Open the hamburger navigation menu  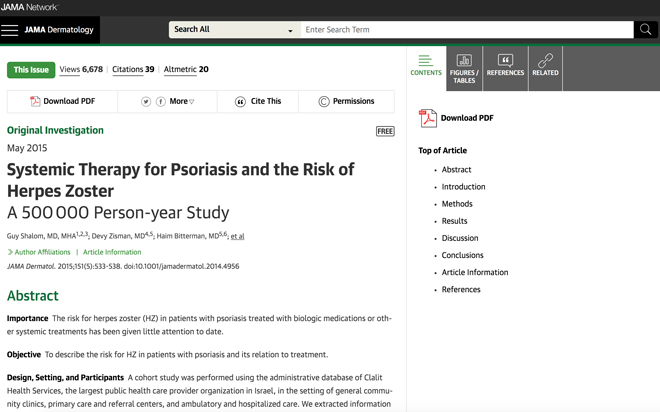9,30
